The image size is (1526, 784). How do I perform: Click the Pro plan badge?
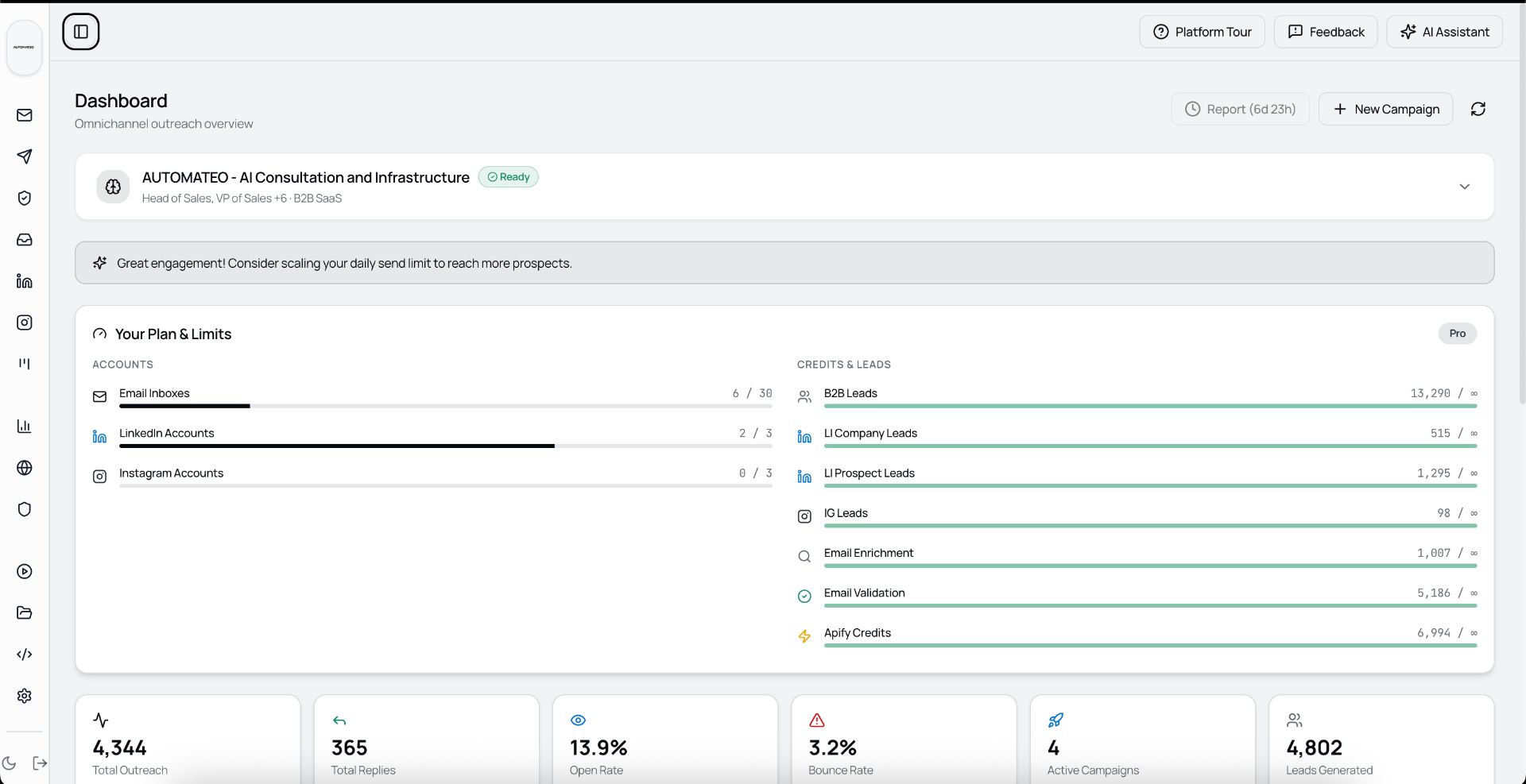pyautogui.click(x=1458, y=334)
